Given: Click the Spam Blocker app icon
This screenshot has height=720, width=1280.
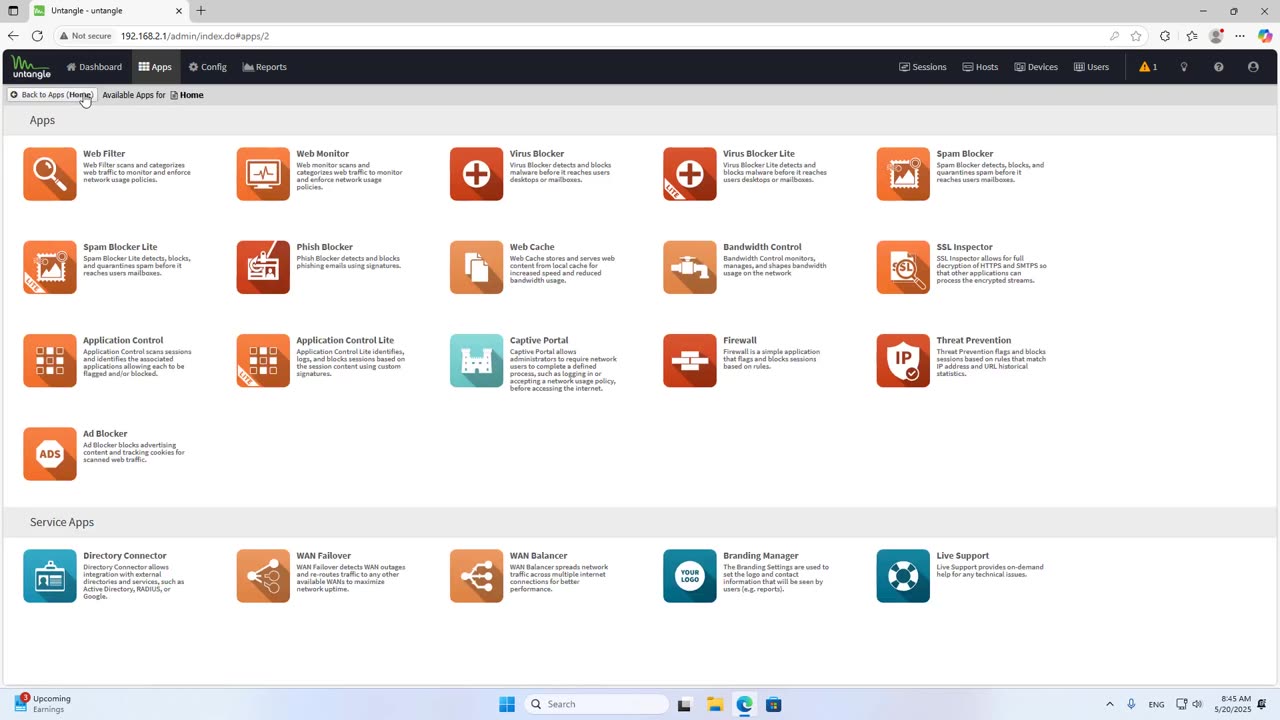Looking at the screenshot, I should click(903, 174).
